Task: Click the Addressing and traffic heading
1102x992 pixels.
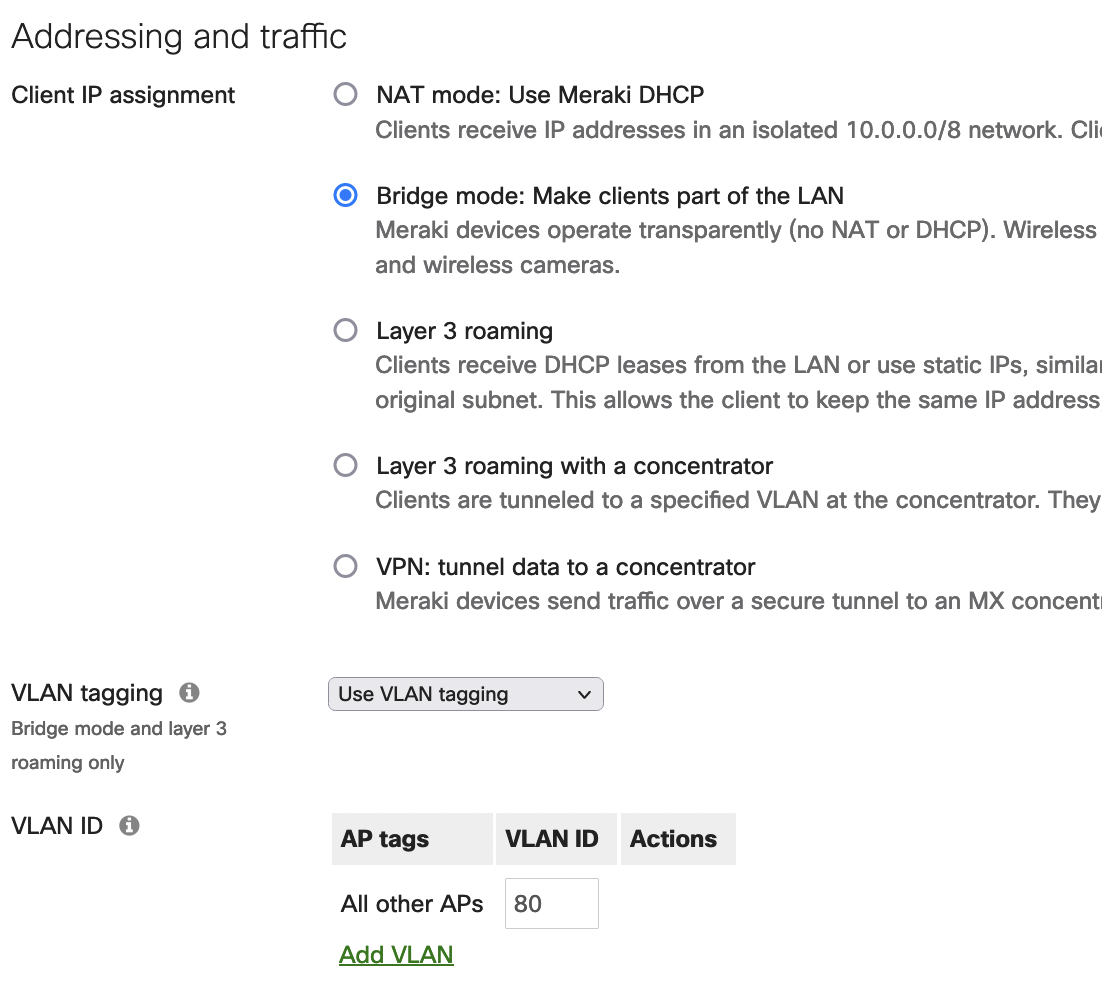Action: pos(178,35)
